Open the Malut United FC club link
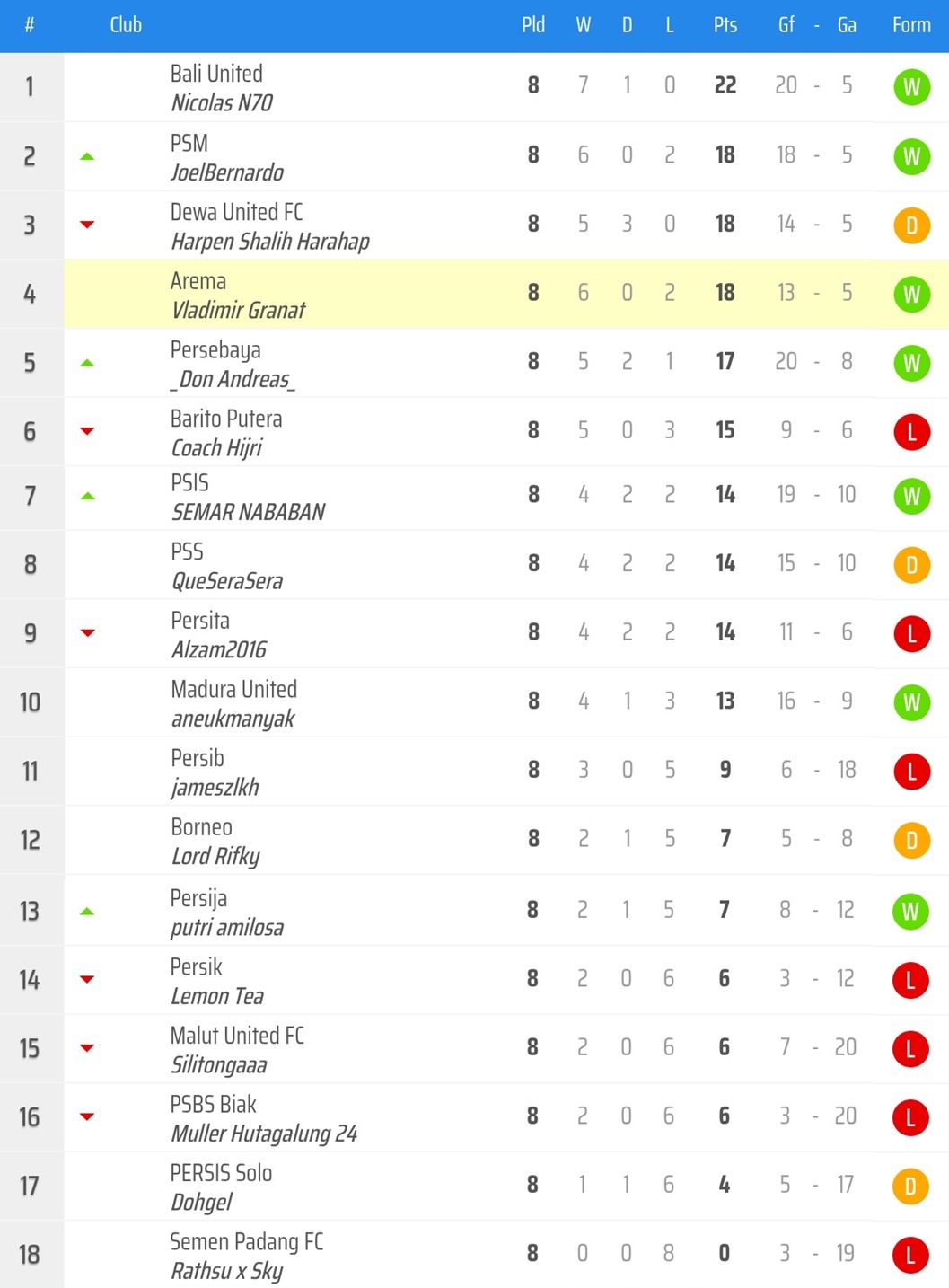The width and height of the screenshot is (949, 1288). pyautogui.click(x=237, y=1036)
